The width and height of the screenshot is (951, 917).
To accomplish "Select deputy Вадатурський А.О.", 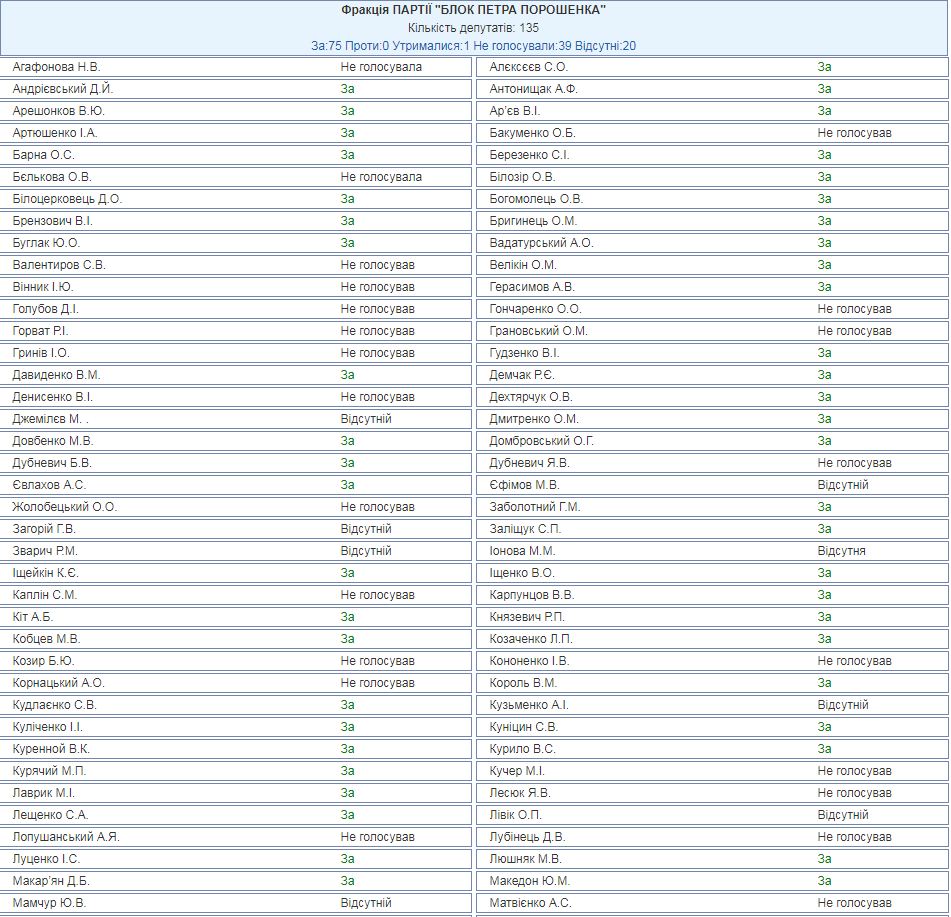I will [x=541, y=243].
